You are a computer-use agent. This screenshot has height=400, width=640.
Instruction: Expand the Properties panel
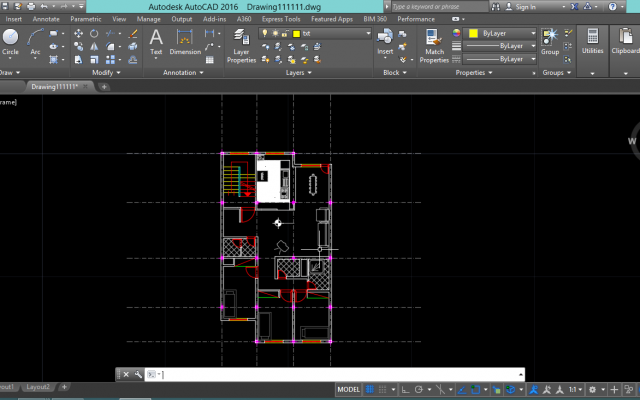coord(474,73)
